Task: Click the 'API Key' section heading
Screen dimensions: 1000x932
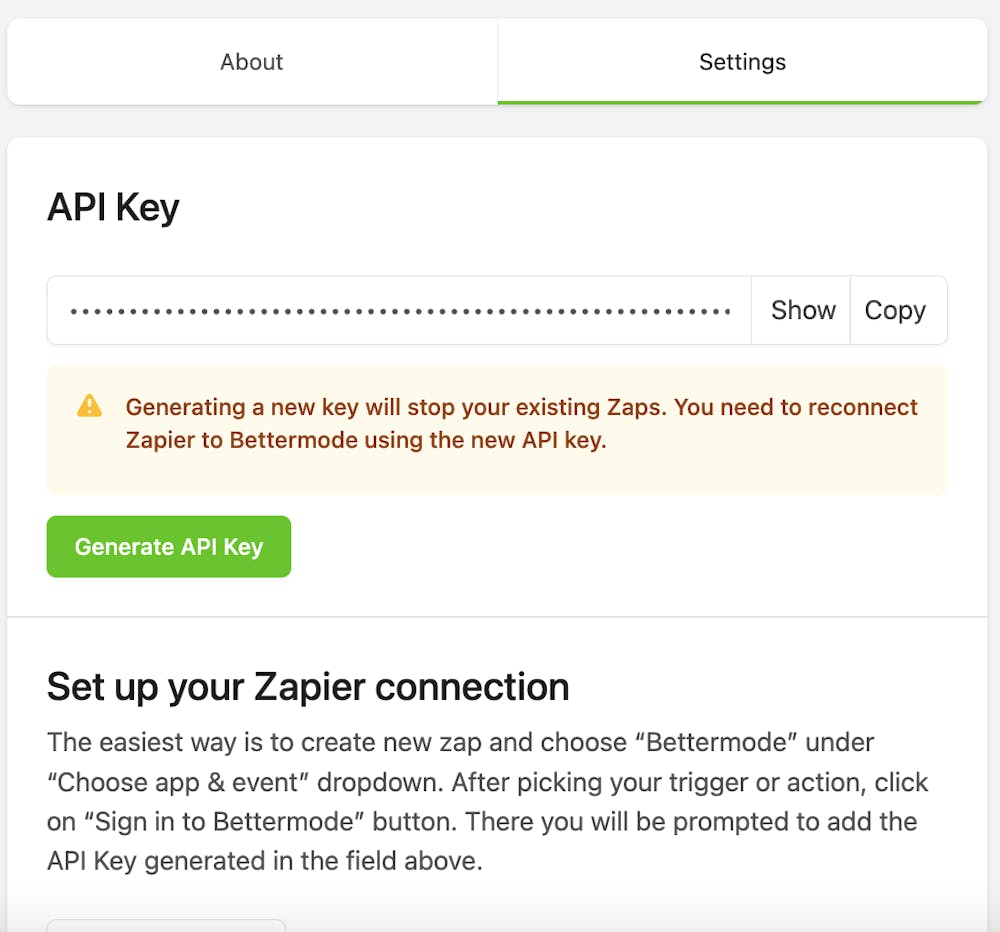Action: coord(113,208)
